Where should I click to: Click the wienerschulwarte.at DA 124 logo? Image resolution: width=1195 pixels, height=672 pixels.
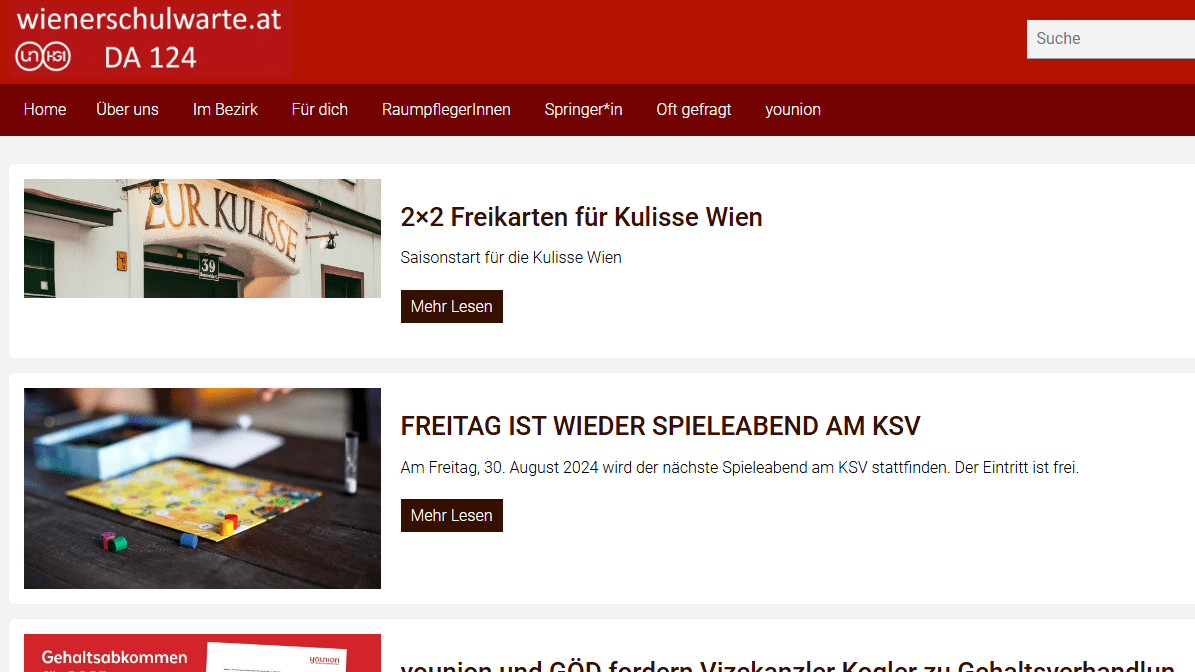[x=149, y=39]
